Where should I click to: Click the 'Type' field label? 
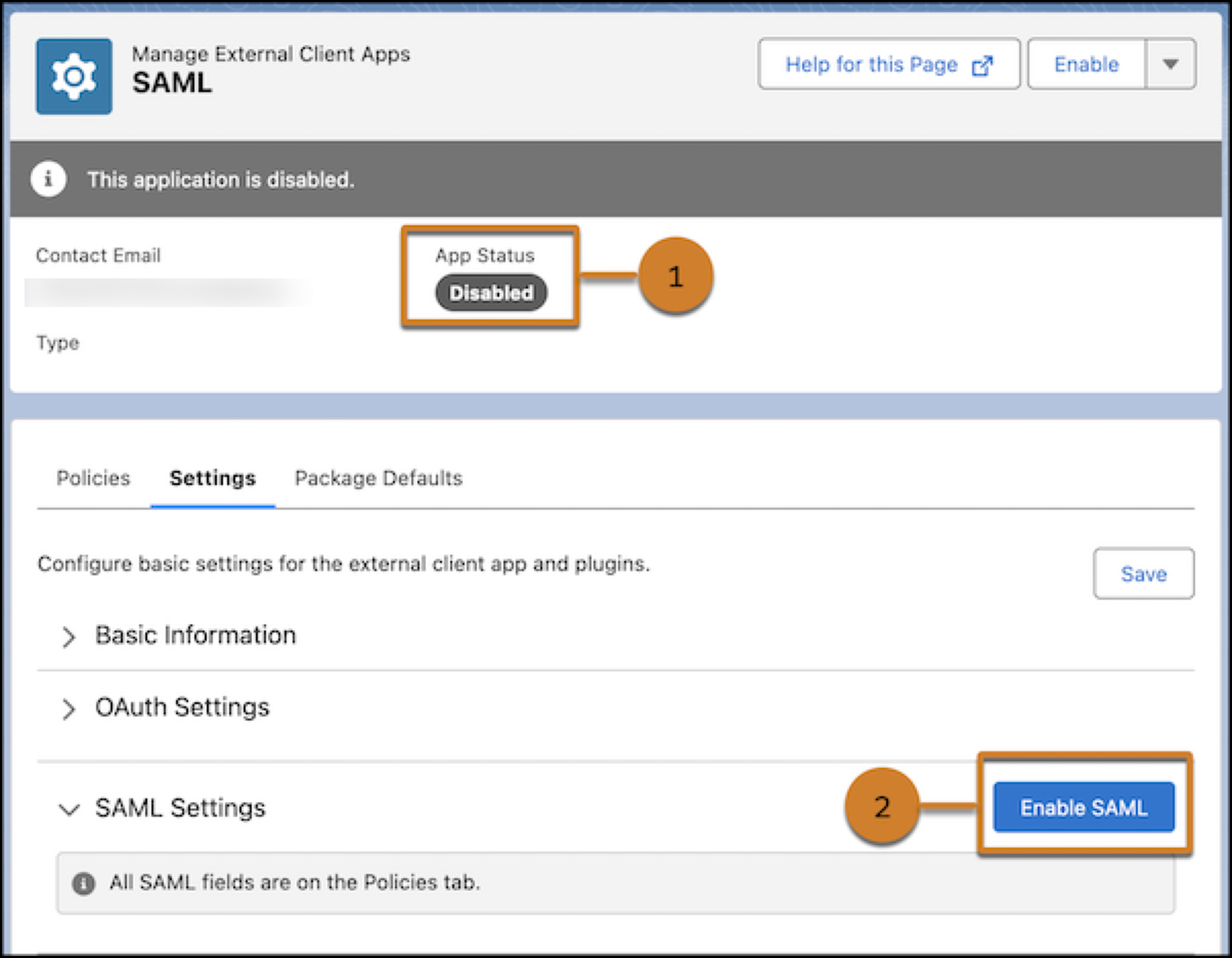(58, 343)
